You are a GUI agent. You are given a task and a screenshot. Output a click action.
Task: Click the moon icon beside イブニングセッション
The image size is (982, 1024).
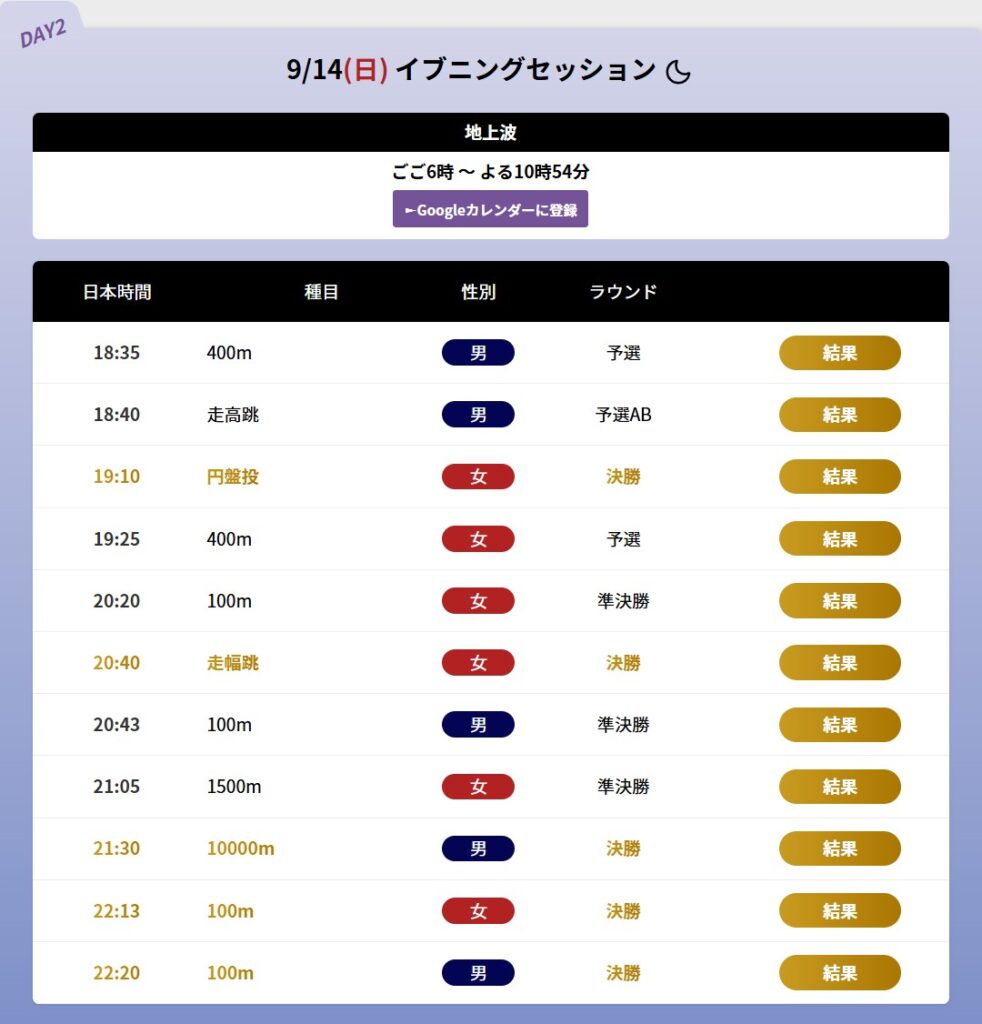click(x=678, y=71)
